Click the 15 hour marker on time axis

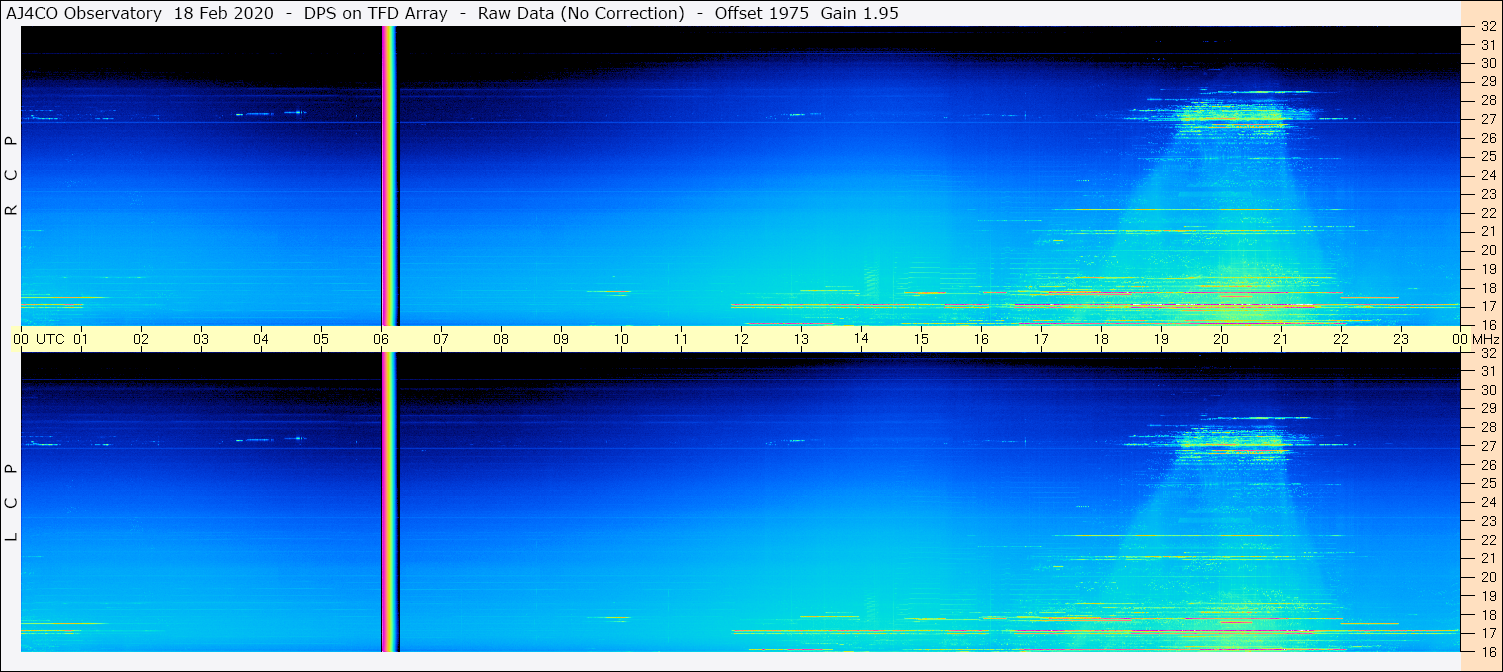click(x=921, y=339)
